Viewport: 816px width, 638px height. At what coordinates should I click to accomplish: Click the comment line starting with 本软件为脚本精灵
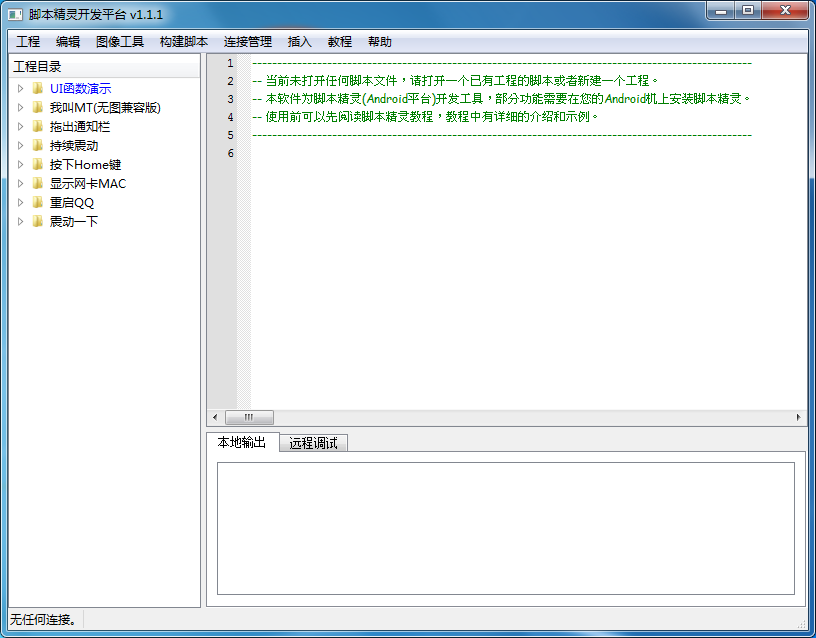point(502,99)
